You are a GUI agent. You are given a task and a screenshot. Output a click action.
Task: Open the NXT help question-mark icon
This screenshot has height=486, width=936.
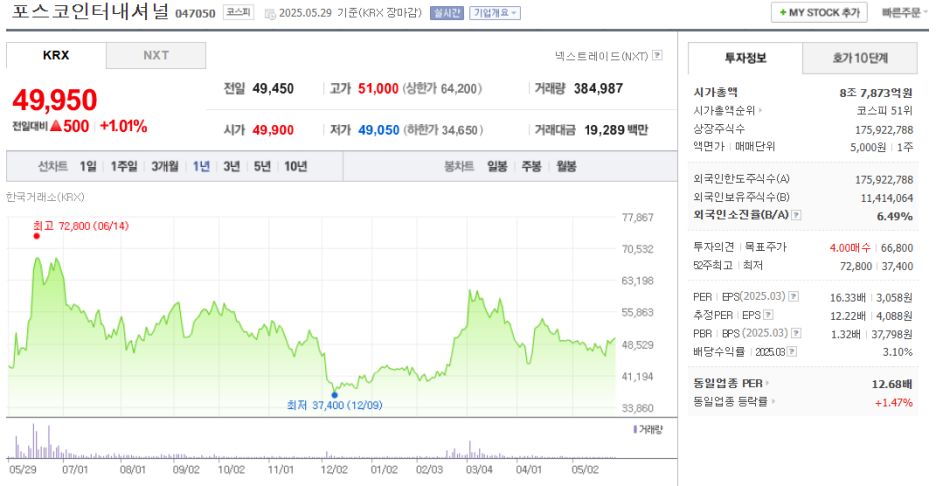click(657, 56)
